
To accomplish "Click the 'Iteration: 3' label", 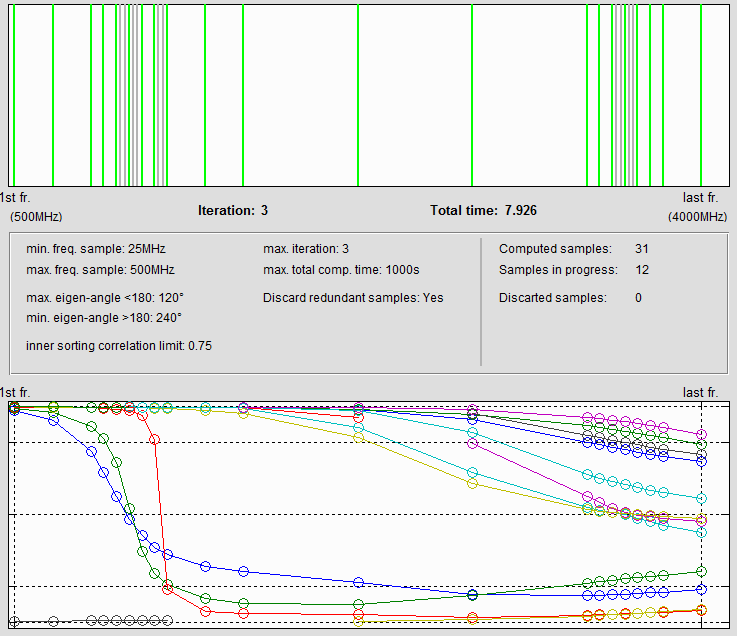I will (233, 211).
